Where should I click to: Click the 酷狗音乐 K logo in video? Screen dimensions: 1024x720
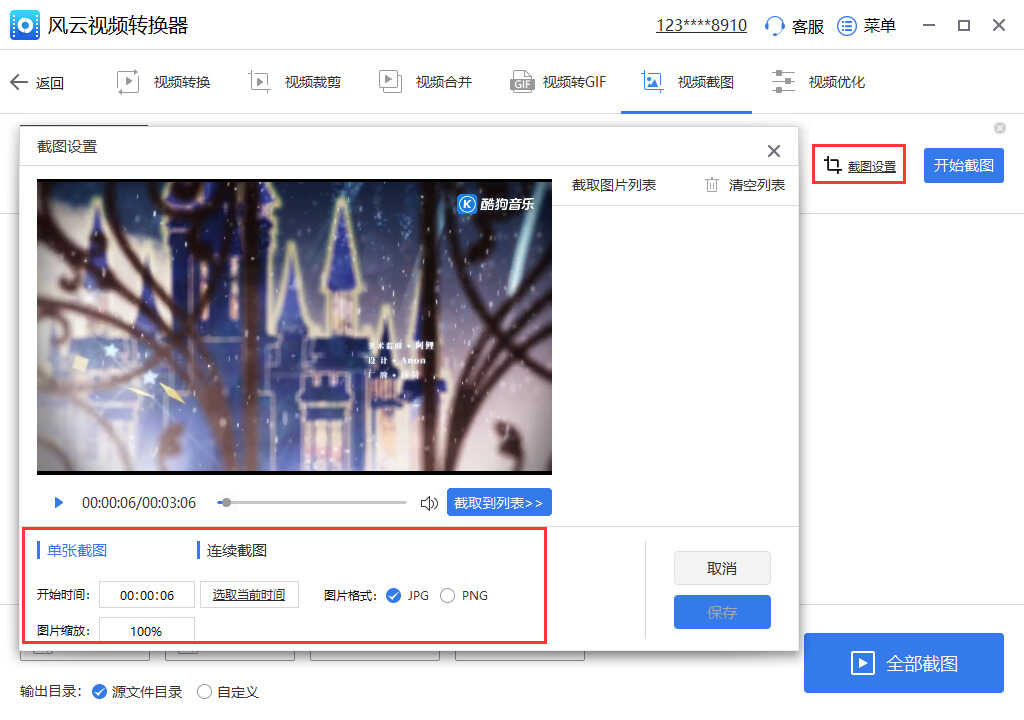(x=466, y=204)
